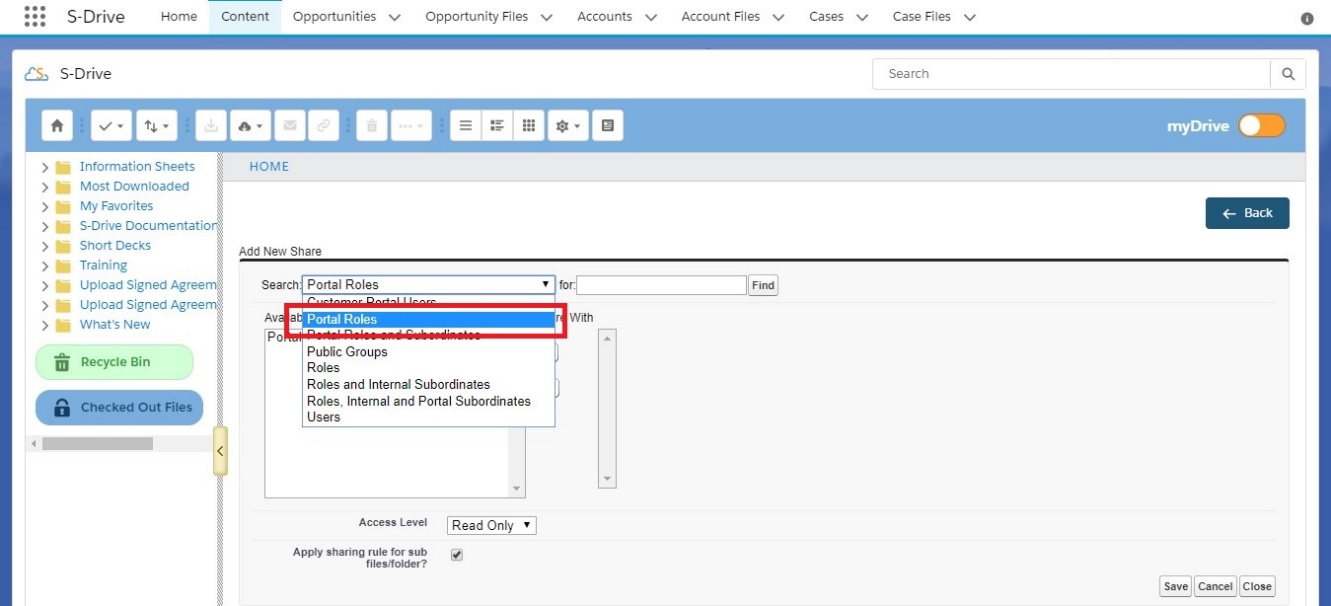Click Share With list scroll down arrow
Viewport: 1331px width, 606px height.
(x=607, y=480)
